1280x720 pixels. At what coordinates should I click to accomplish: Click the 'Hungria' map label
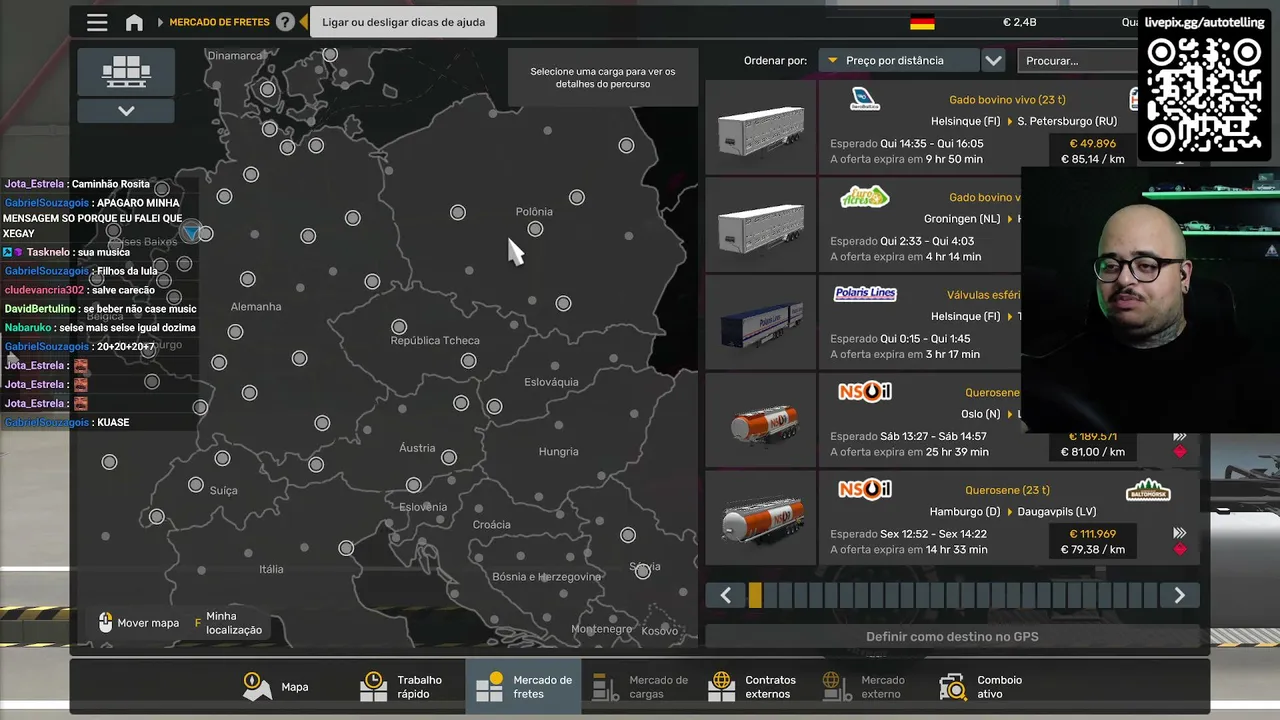click(x=558, y=452)
